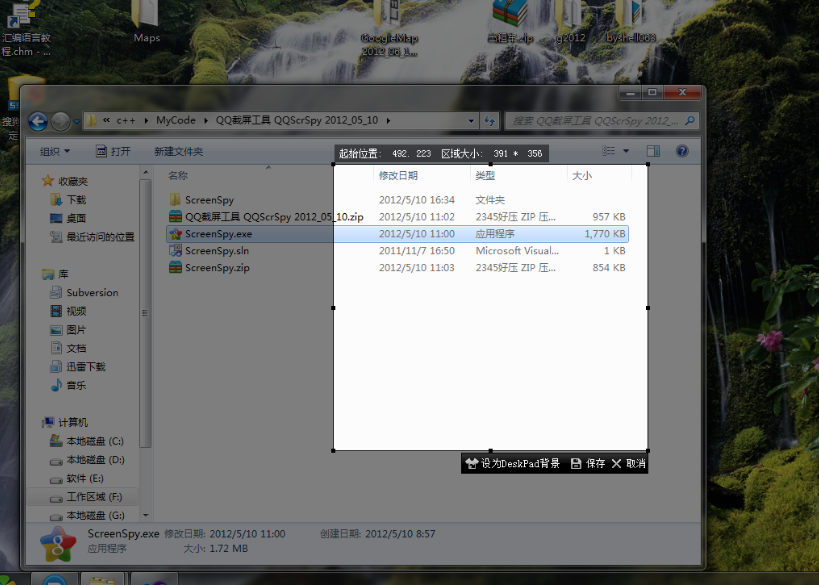
Task: Sort by 名称 column header
Action: click(x=178, y=176)
